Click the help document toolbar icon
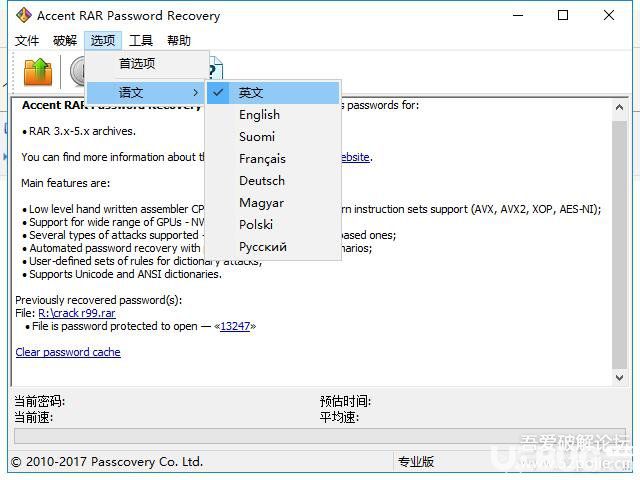The width and height of the screenshot is (640, 480). [216, 68]
